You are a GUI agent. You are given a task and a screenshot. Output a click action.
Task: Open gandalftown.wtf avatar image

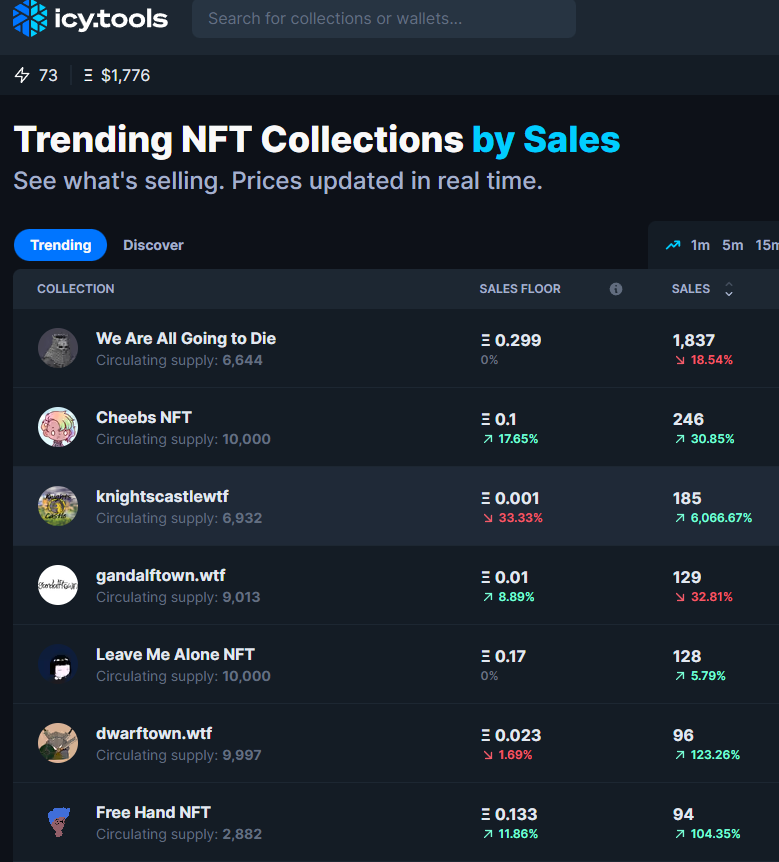coord(58,585)
